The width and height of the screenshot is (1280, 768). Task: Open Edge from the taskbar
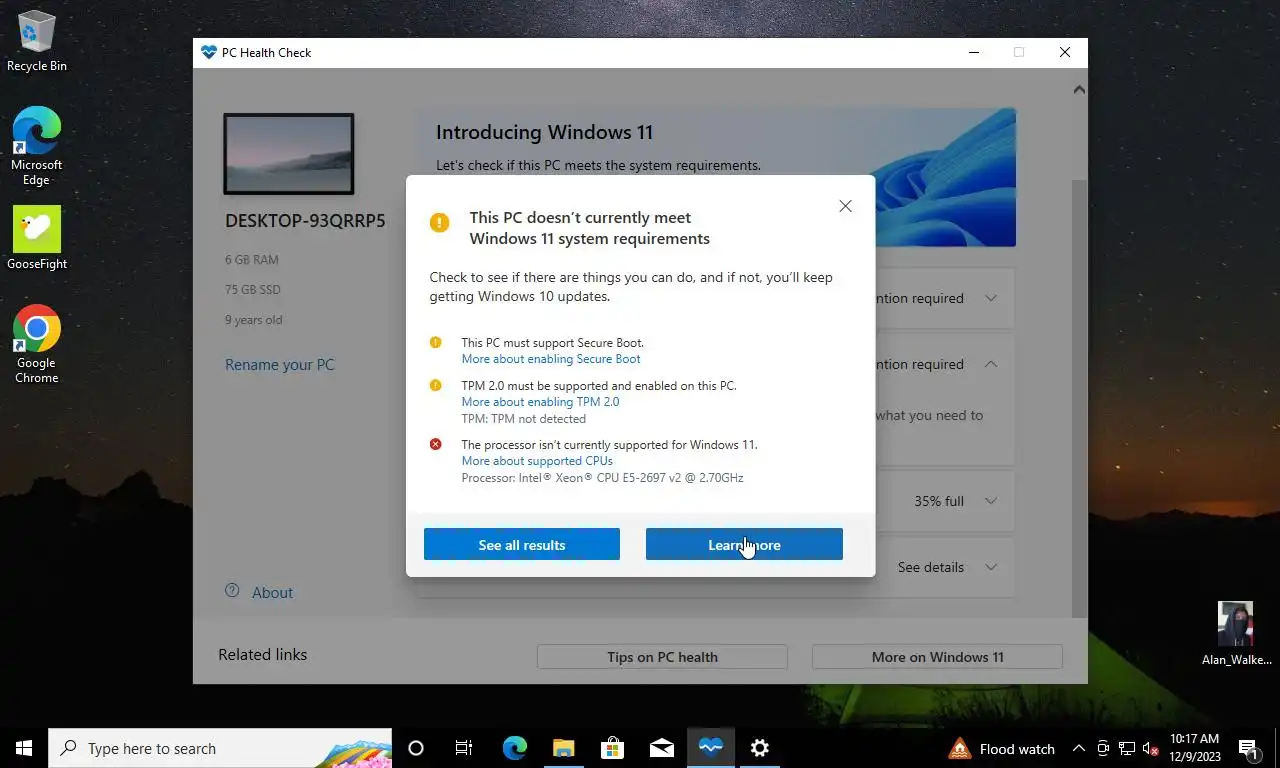click(514, 748)
